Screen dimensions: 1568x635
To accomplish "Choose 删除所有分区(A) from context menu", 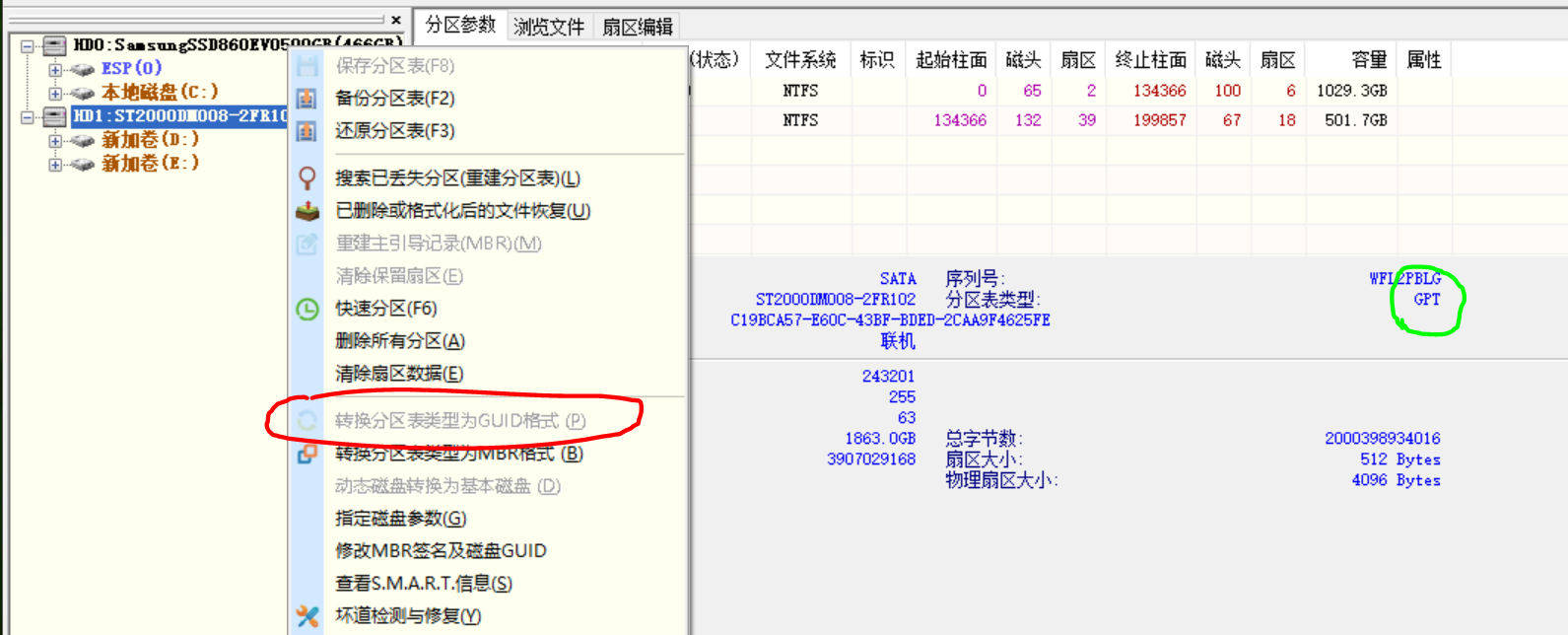I will tap(399, 341).
